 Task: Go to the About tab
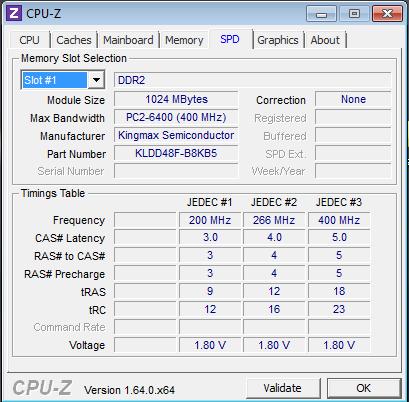325,40
